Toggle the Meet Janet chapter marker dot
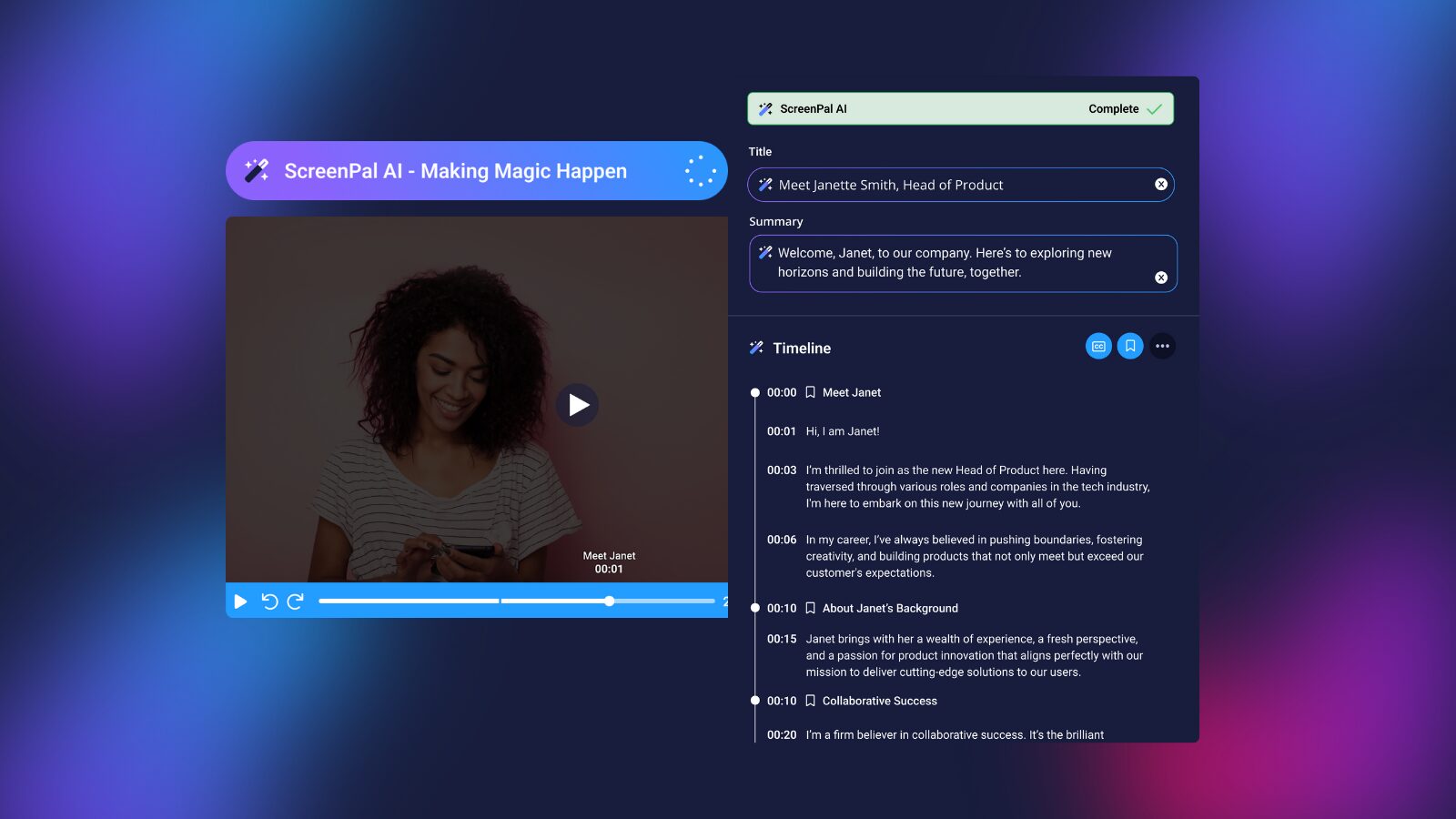Screen dimensions: 1456x819 coord(755,392)
